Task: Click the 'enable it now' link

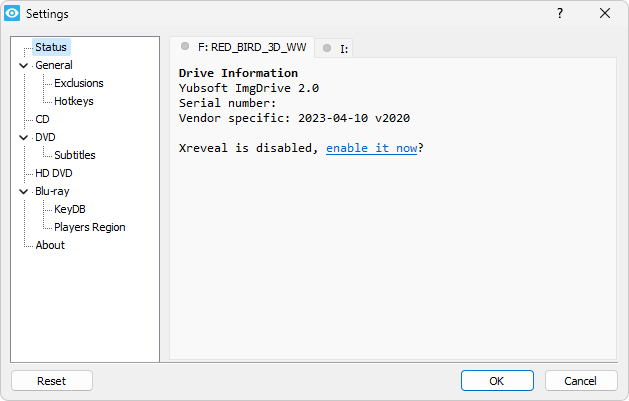Action: [371, 148]
